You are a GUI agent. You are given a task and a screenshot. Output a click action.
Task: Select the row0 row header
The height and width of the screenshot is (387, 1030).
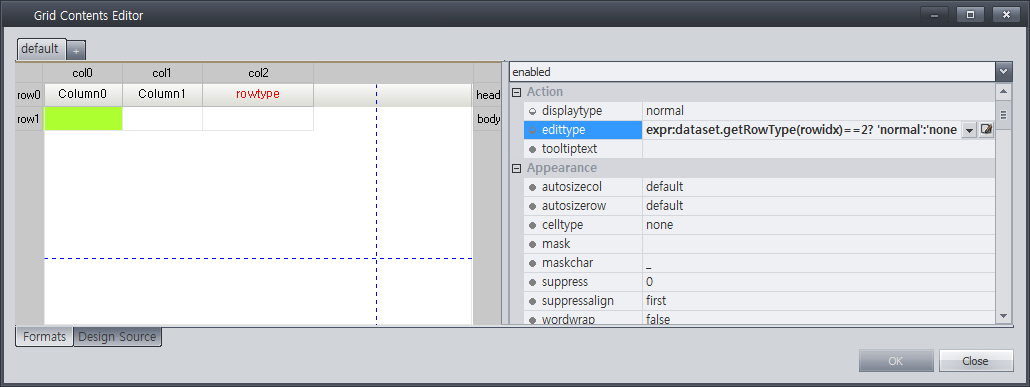click(29, 95)
